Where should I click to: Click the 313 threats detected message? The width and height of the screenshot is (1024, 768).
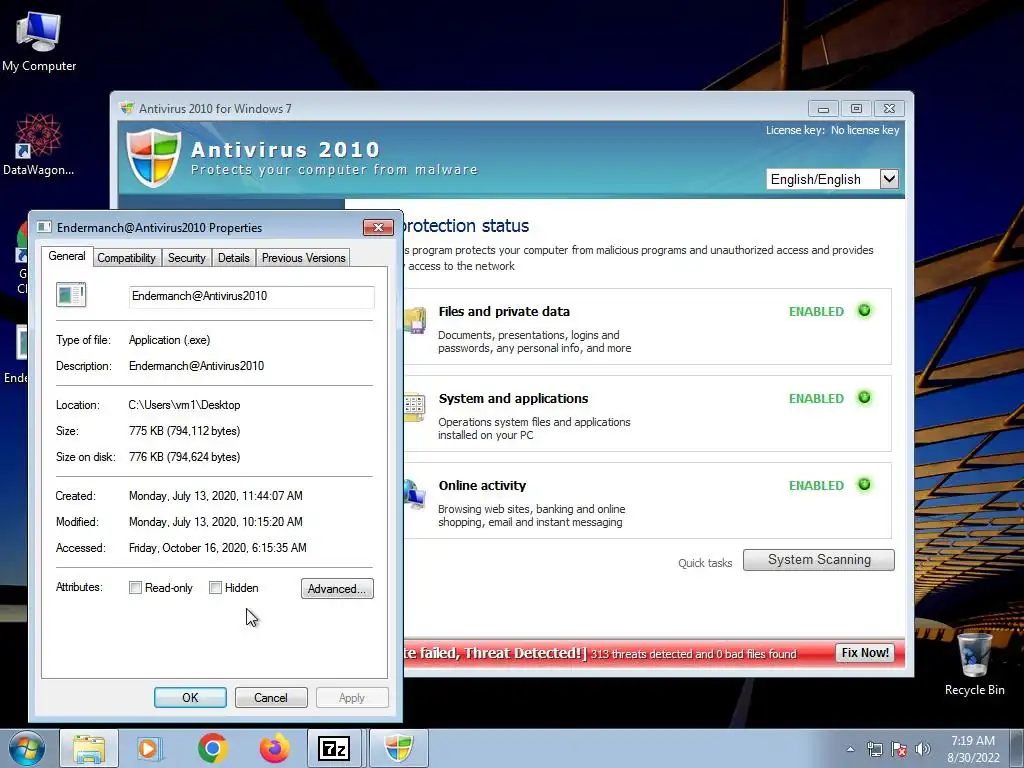694,654
